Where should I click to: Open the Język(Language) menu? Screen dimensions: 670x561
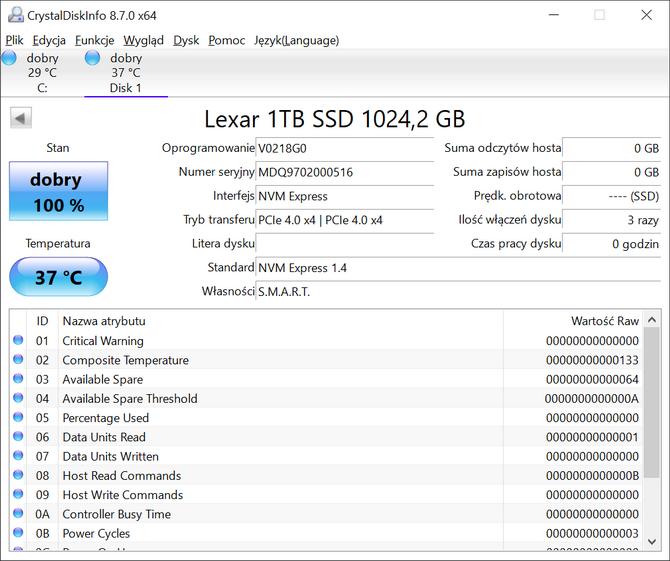[x=297, y=41]
